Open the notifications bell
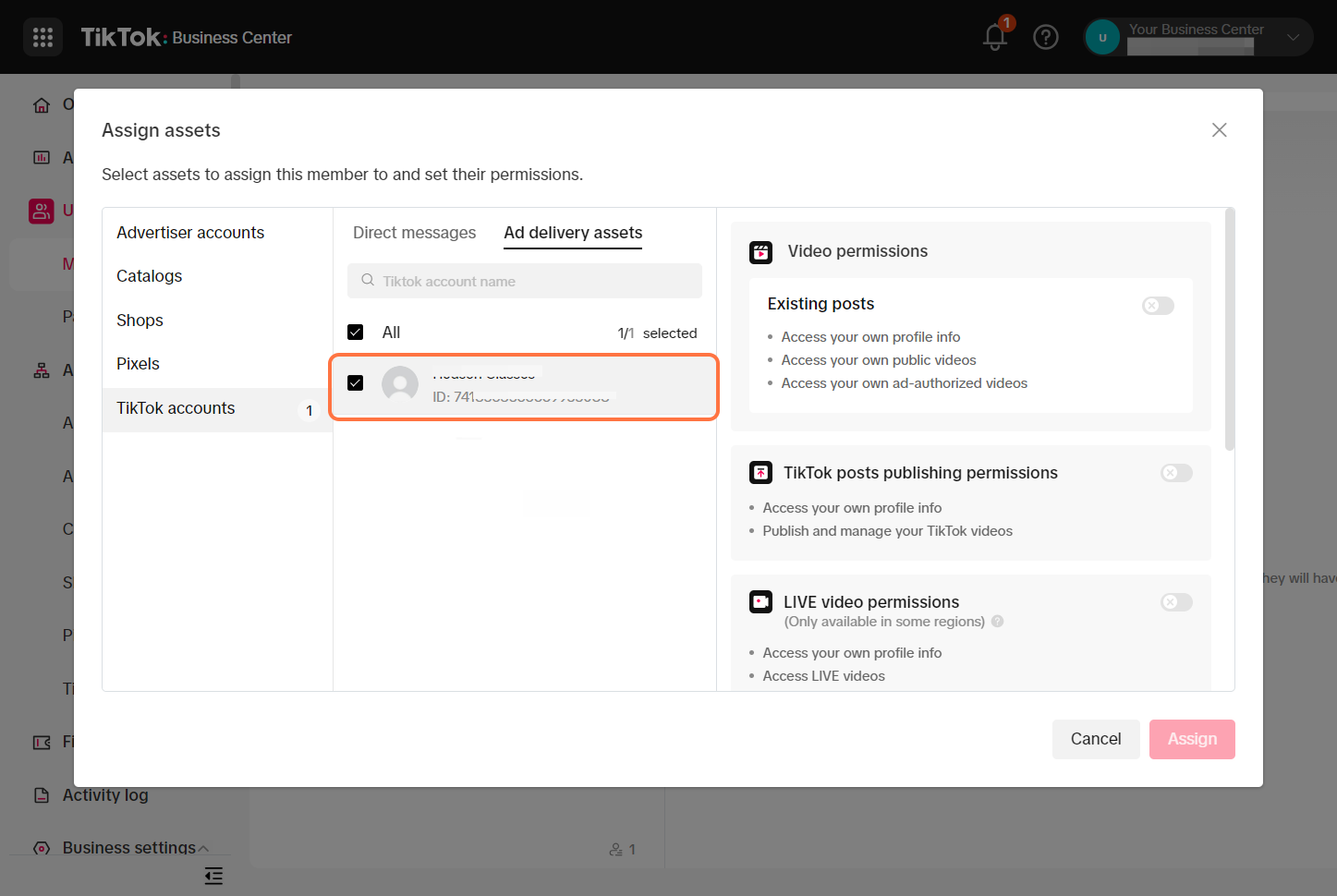Viewport: 1337px width, 896px height. (995, 38)
